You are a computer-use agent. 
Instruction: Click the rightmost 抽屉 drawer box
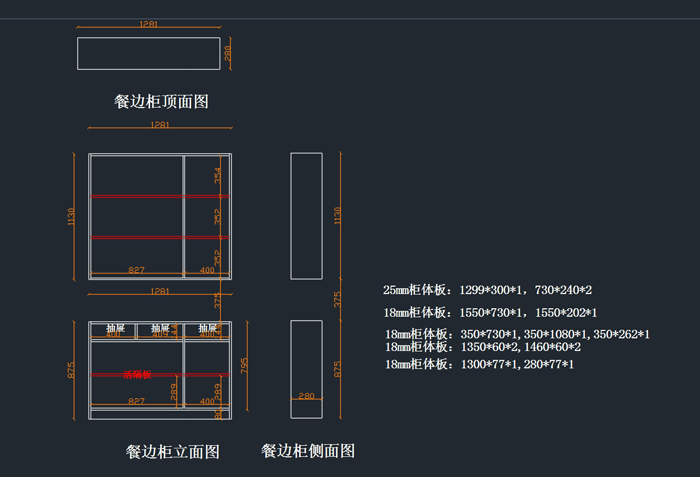[x=207, y=329]
